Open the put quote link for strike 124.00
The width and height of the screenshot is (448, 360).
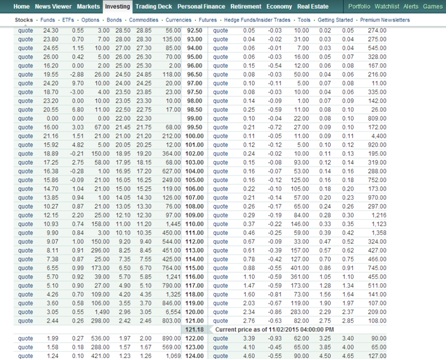click(220, 356)
